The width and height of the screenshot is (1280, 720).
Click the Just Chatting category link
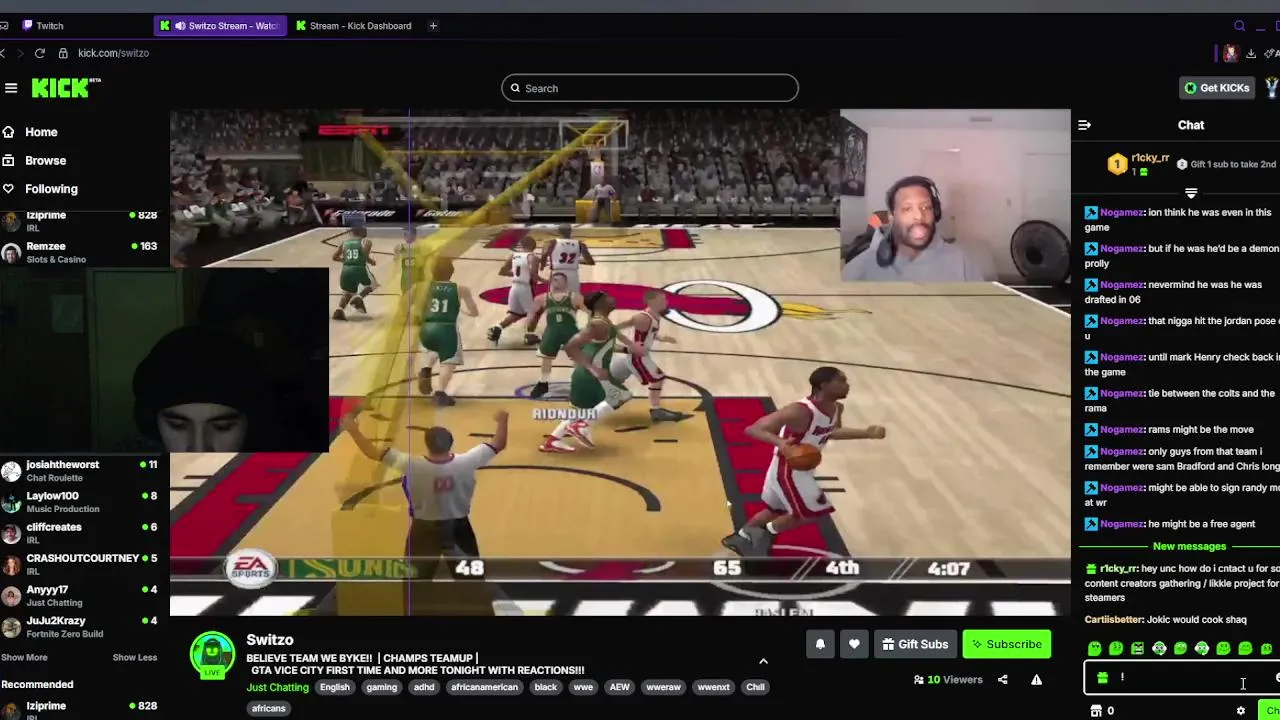277,688
